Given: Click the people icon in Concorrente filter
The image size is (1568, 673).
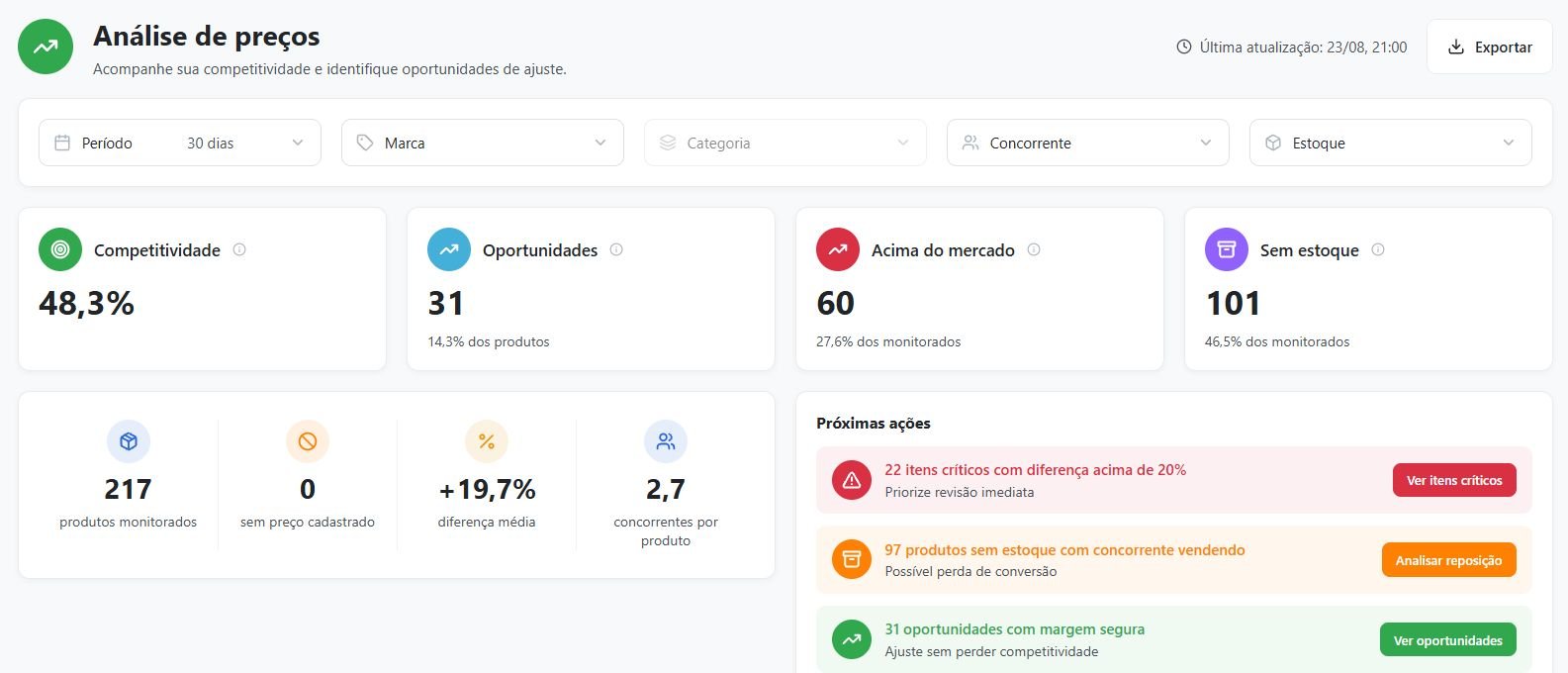Looking at the screenshot, I should click(970, 143).
